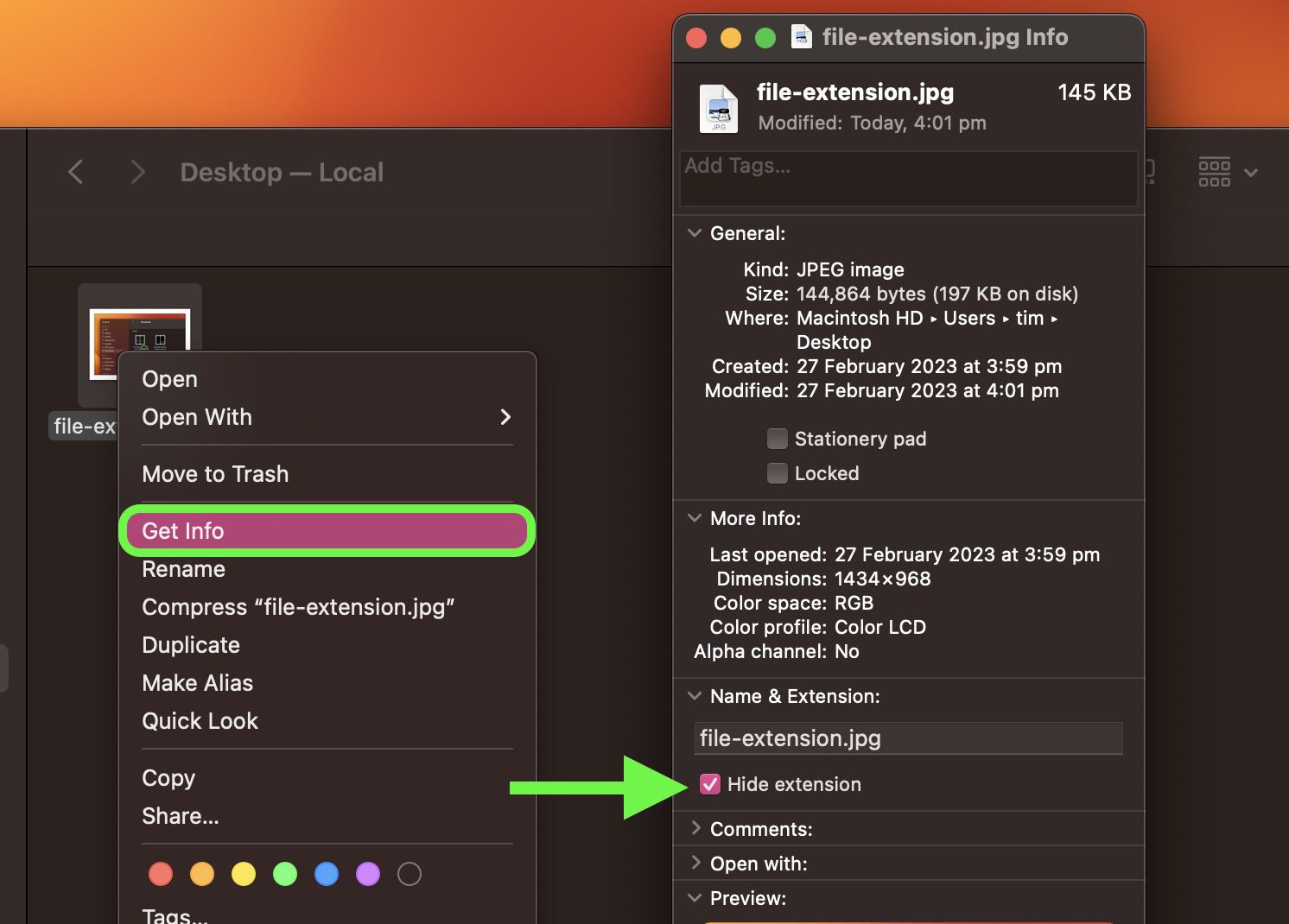
Task: Click the JPG file icon in the Info header
Action: [x=718, y=107]
